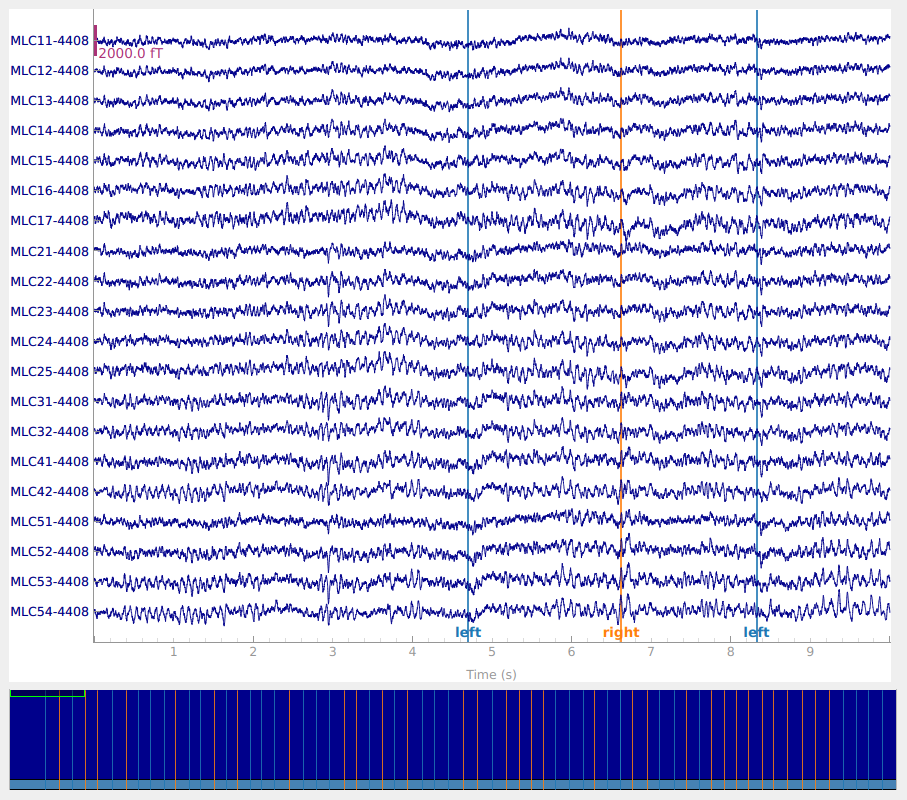
Task: Click the MLC16-4408 channel label
Action: click(50, 191)
